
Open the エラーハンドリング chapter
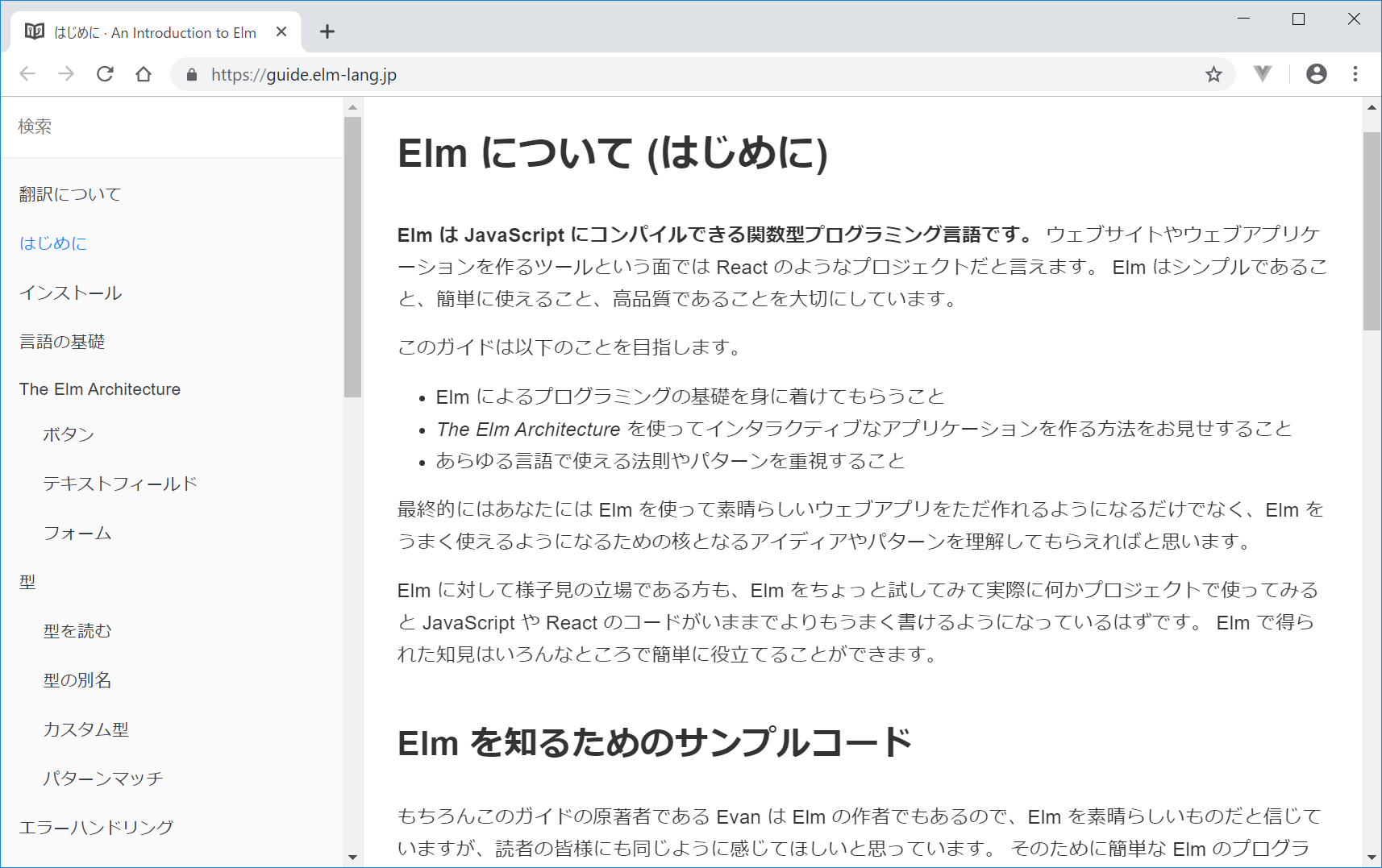[x=96, y=828]
